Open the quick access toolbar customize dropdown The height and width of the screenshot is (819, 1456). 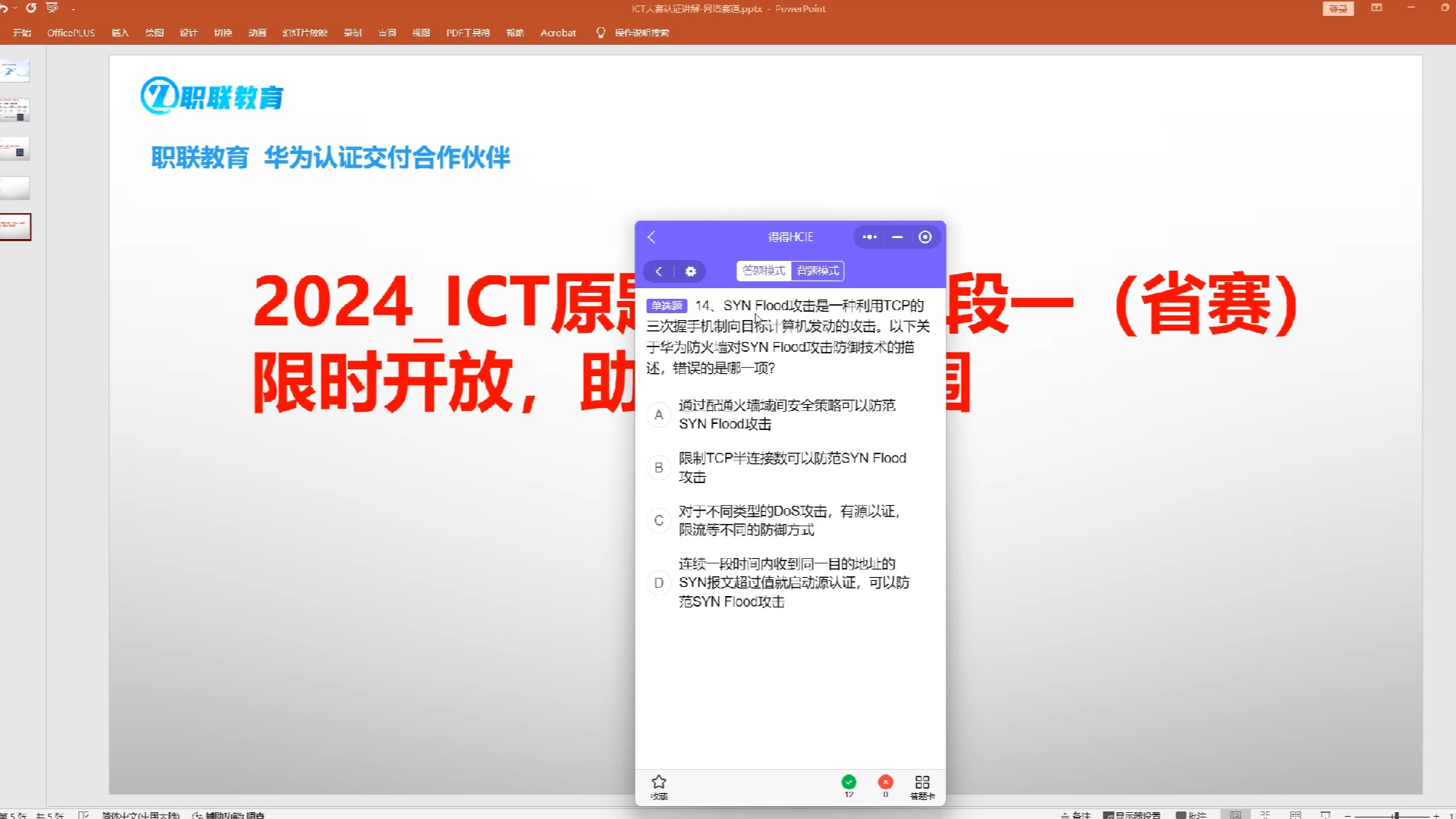[x=74, y=8]
